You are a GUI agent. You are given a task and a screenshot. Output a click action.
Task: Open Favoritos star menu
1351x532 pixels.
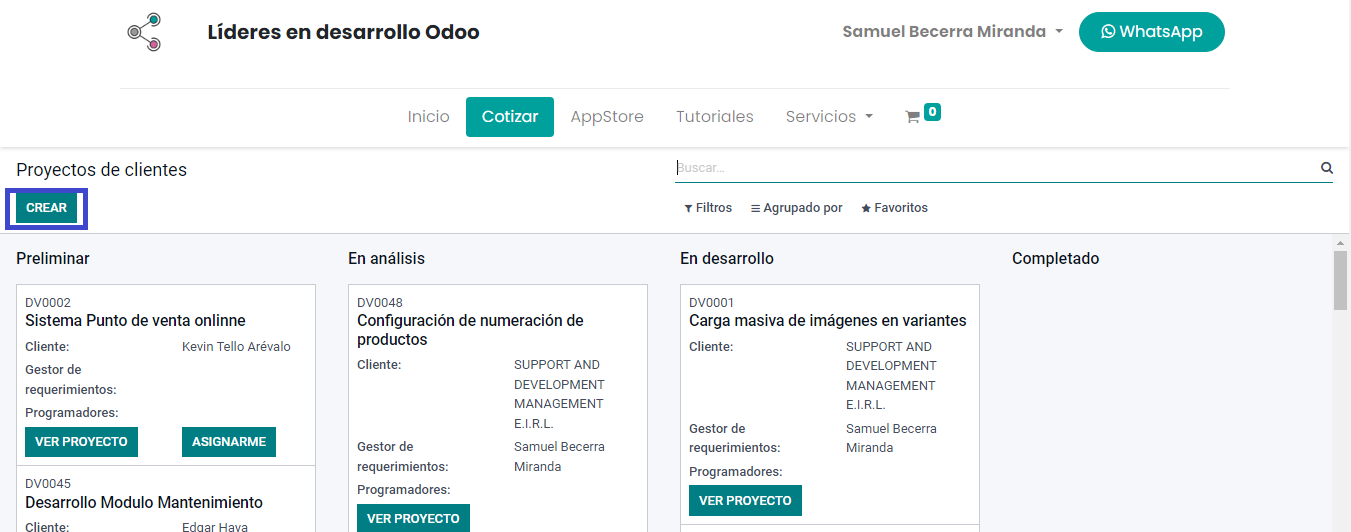click(x=894, y=208)
